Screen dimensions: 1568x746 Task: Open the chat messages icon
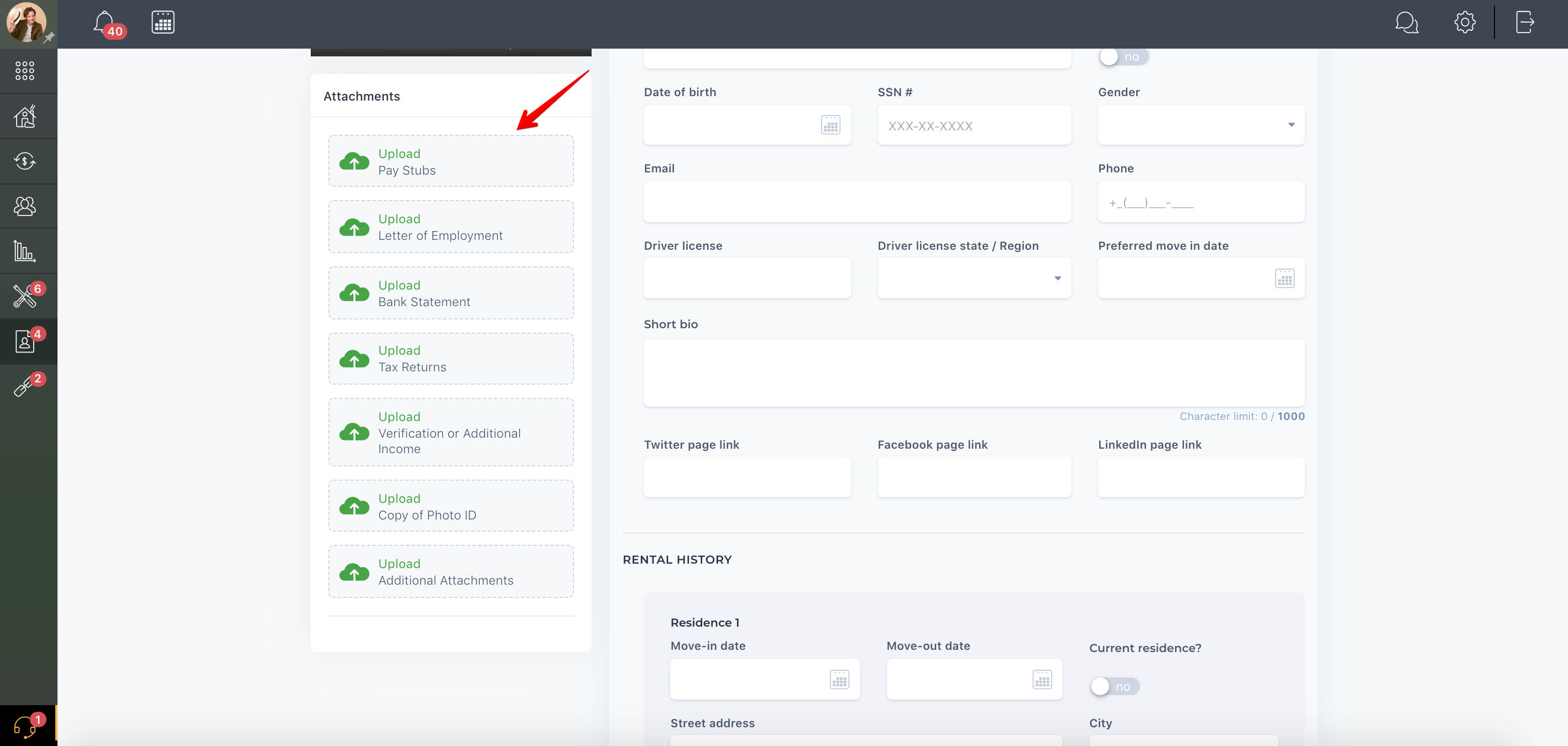tap(1407, 23)
